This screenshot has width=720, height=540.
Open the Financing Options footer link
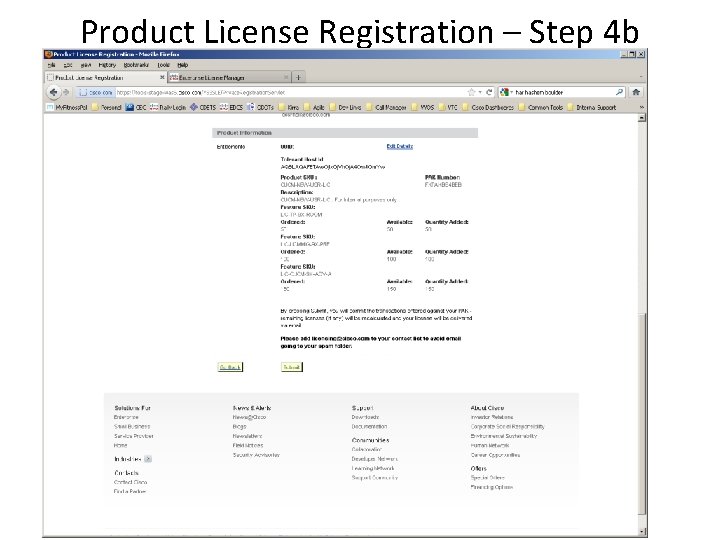pyautogui.click(x=491, y=487)
